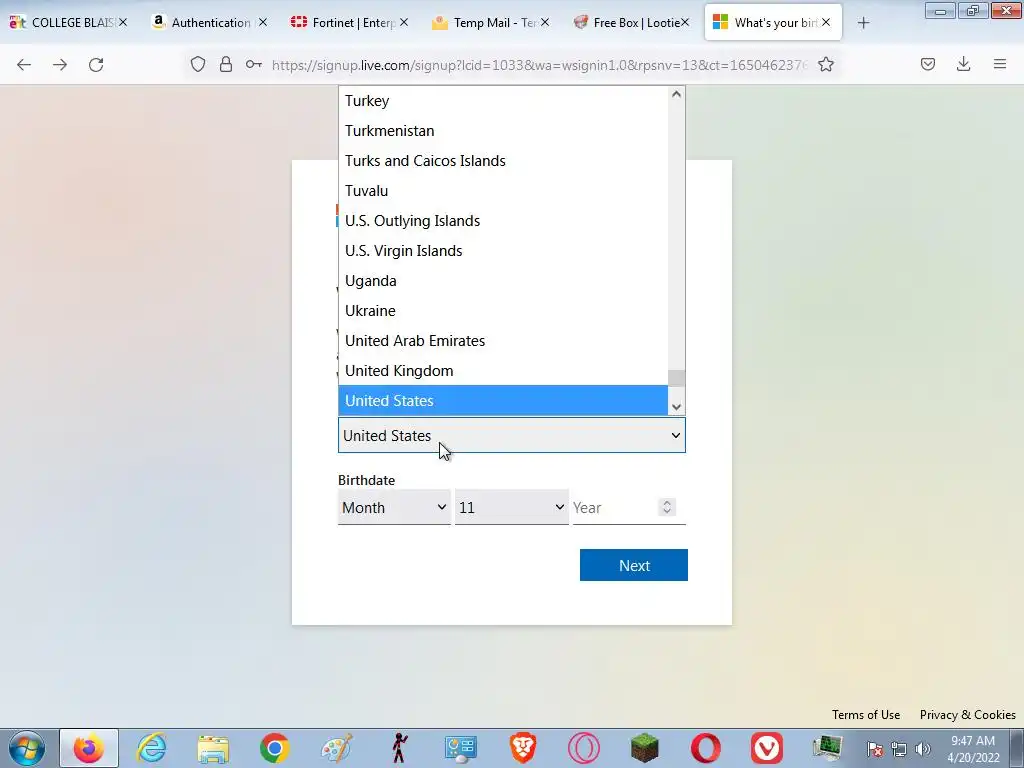The image size is (1024, 768).
Task: Click the country list scroll up arrow
Action: [677, 94]
